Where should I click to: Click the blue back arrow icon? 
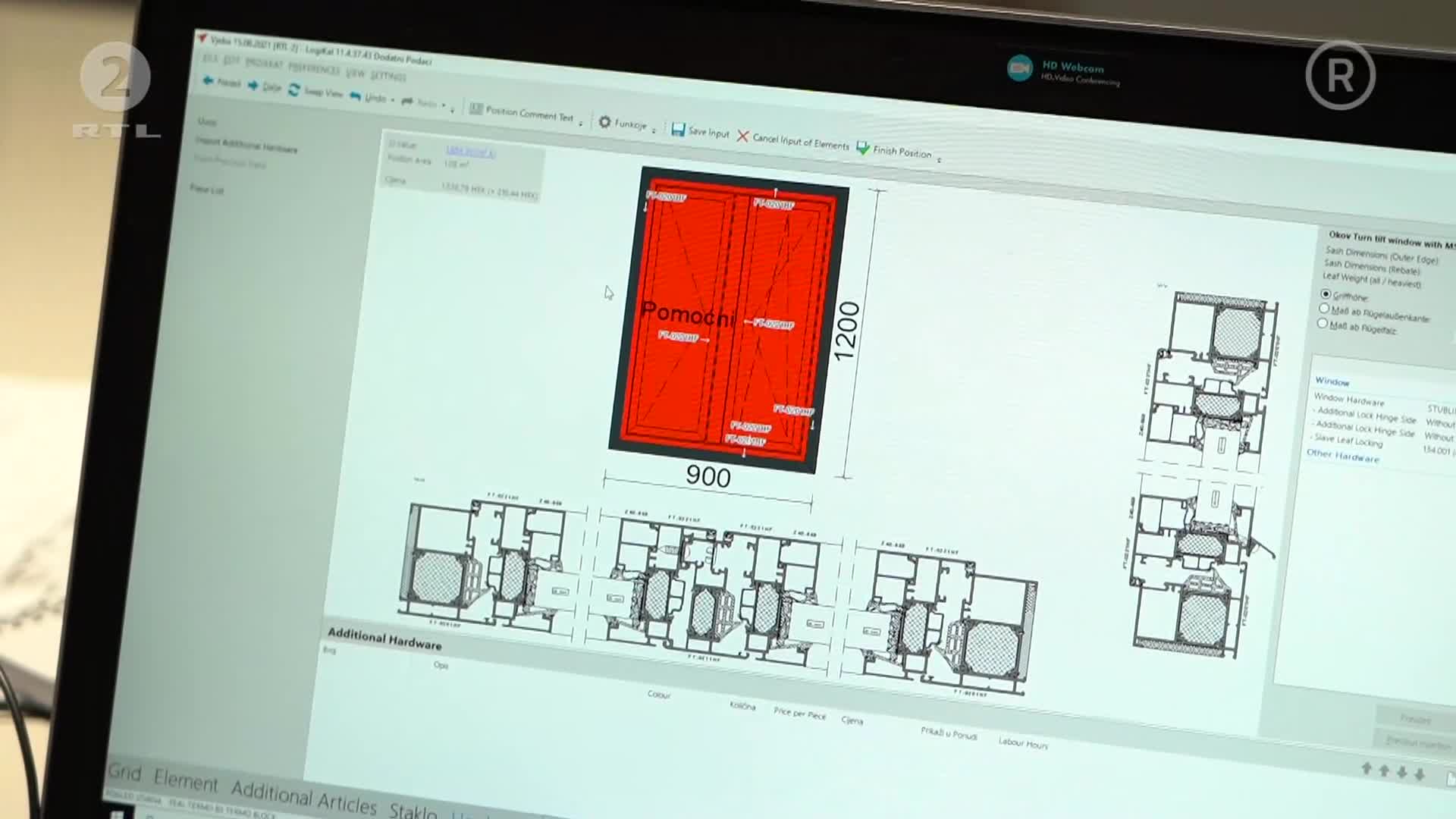[208, 80]
